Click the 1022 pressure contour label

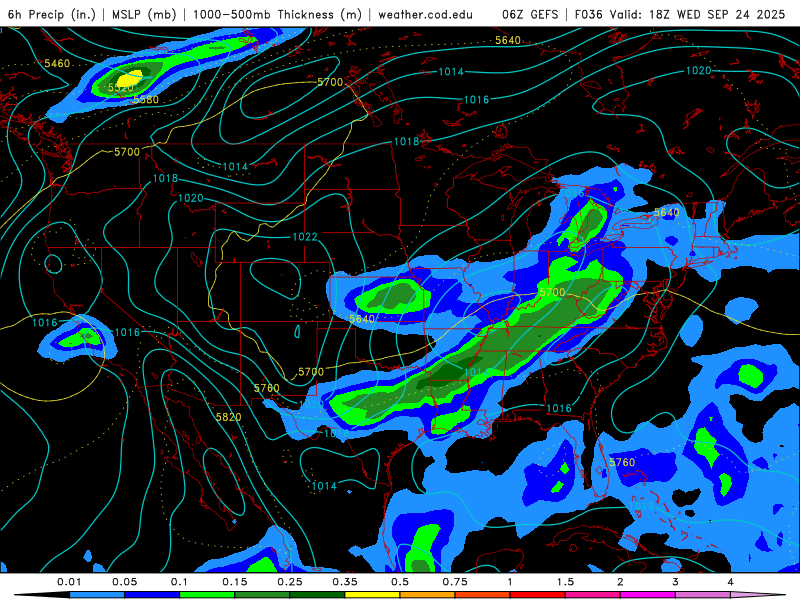point(305,237)
